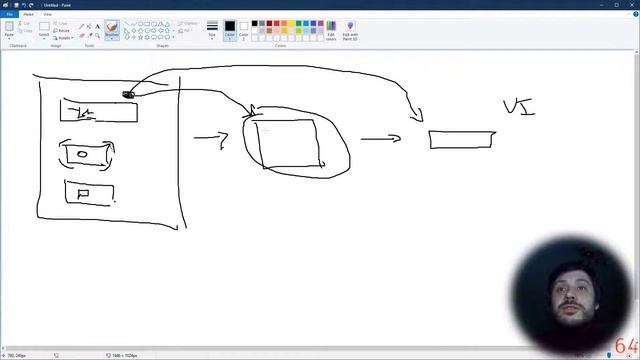The height and width of the screenshot is (360, 640).
Task: Click the Cut command
Action: click(x=25, y=24)
